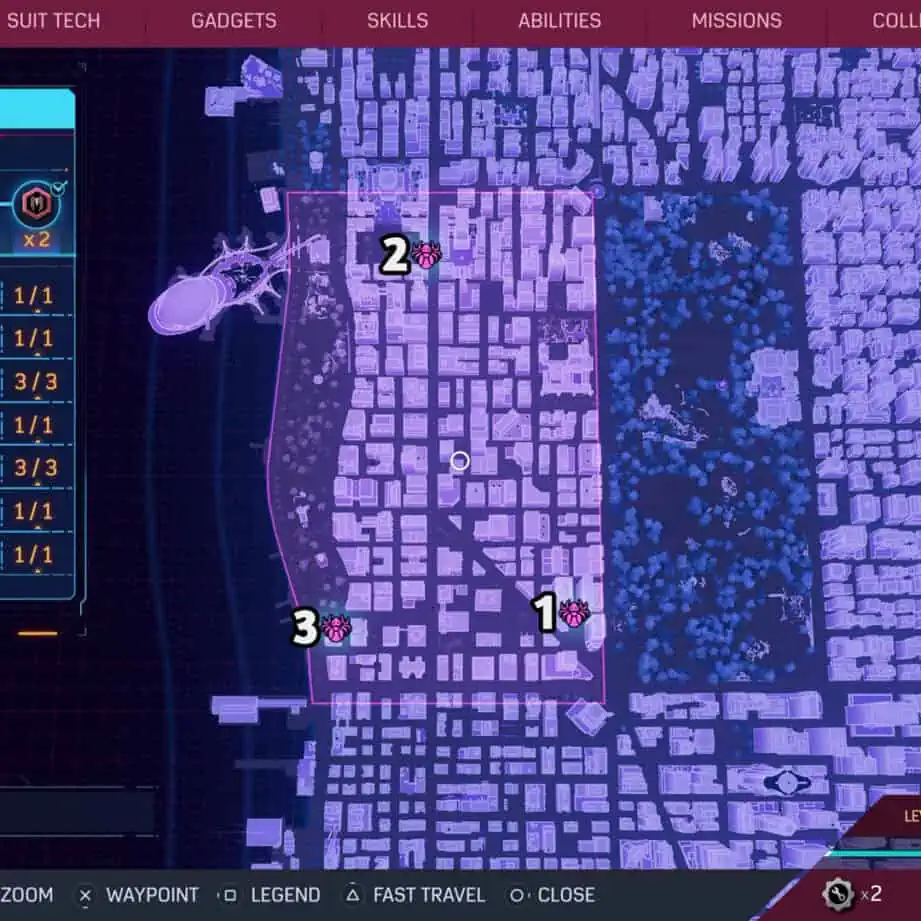Click the teal level progress bar
This screenshot has height=921, width=921.
click(875, 855)
